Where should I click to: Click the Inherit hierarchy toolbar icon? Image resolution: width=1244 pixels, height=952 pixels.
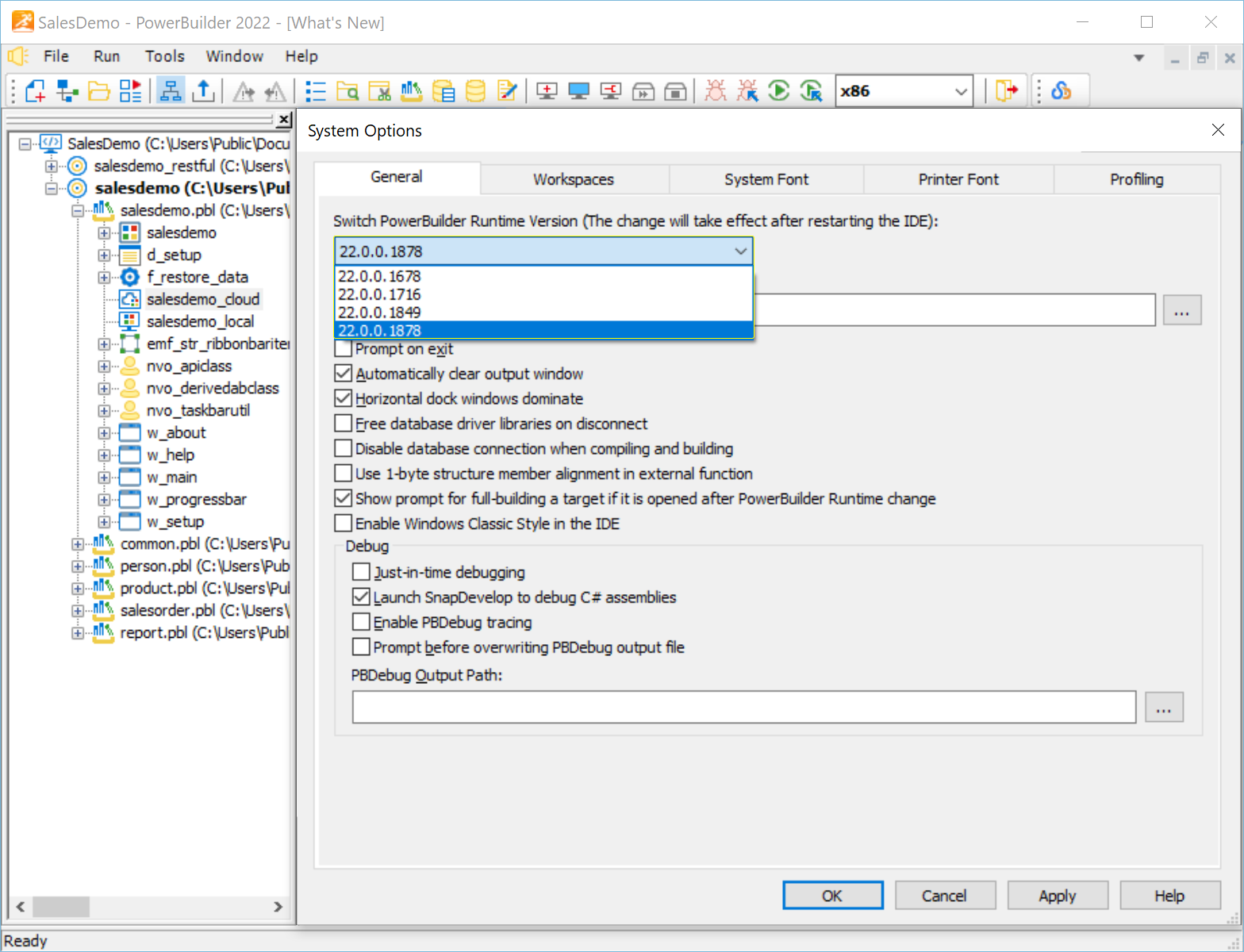click(67, 91)
